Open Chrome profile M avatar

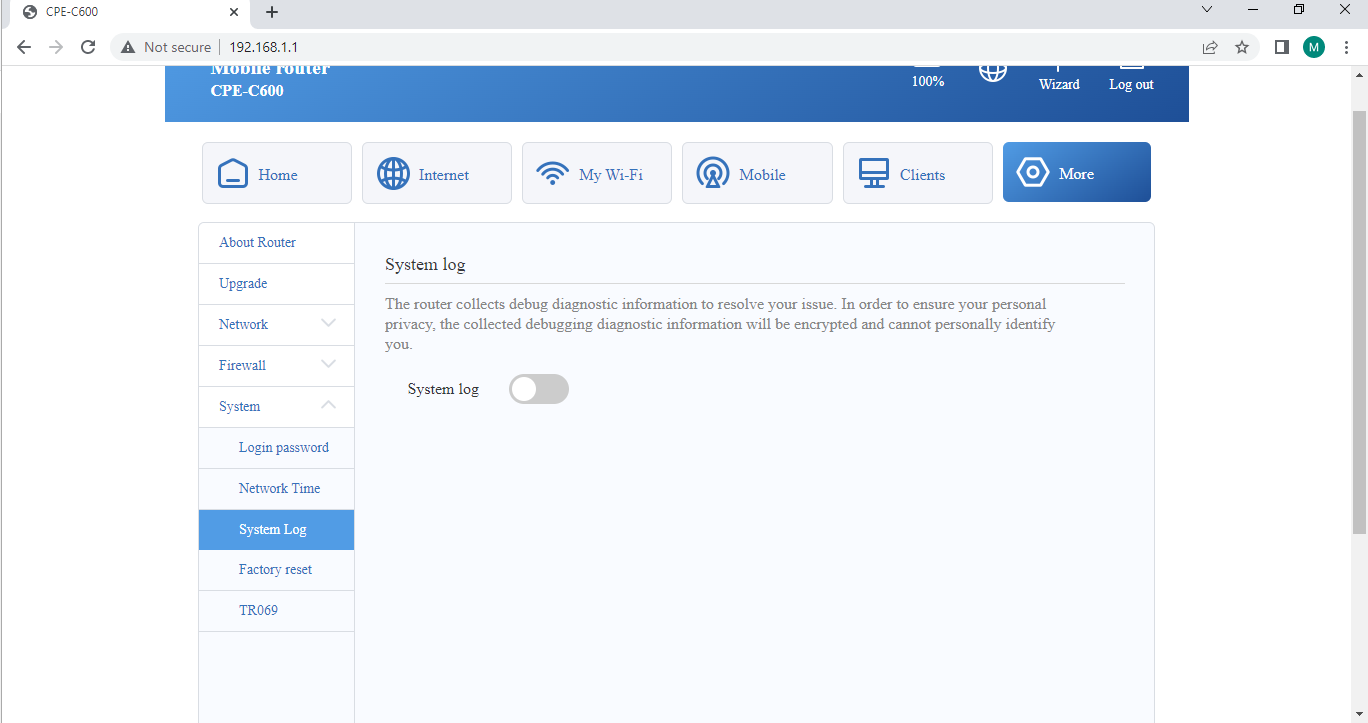pyautogui.click(x=1314, y=47)
